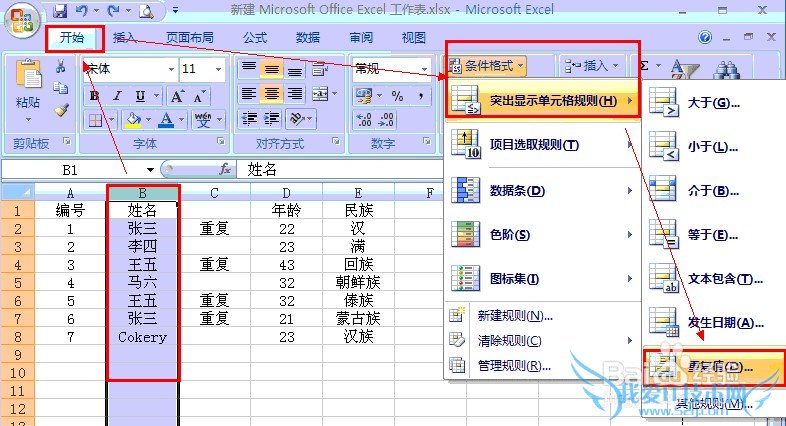Toggle top vertical alignment
The image size is (786, 426).
249,67
